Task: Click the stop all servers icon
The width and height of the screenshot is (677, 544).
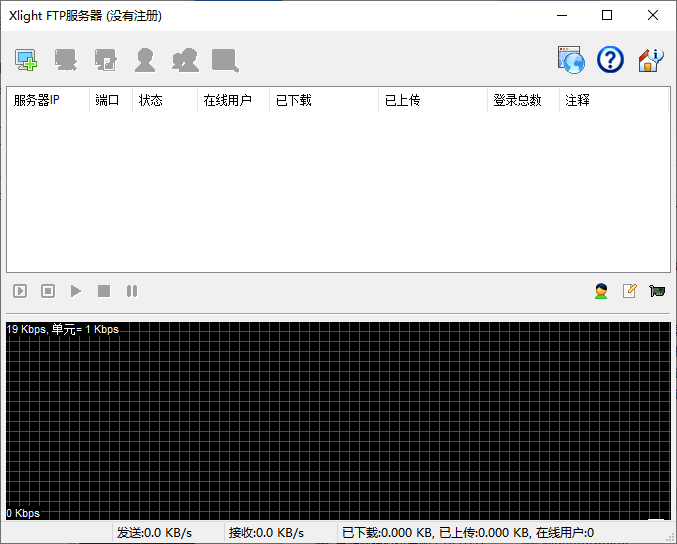Action: pos(48,291)
